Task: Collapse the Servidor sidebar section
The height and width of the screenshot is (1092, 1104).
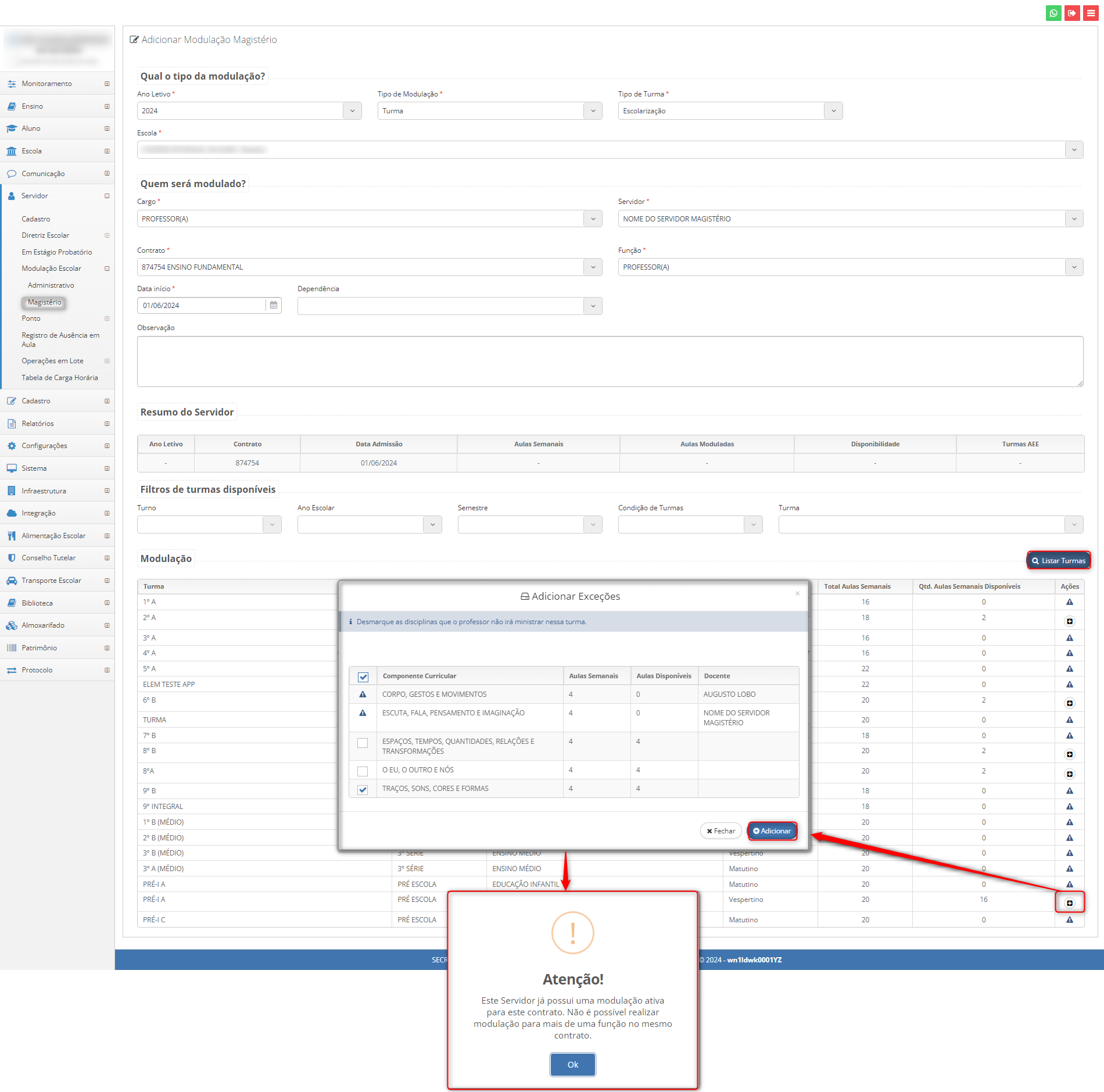Action: (107, 196)
